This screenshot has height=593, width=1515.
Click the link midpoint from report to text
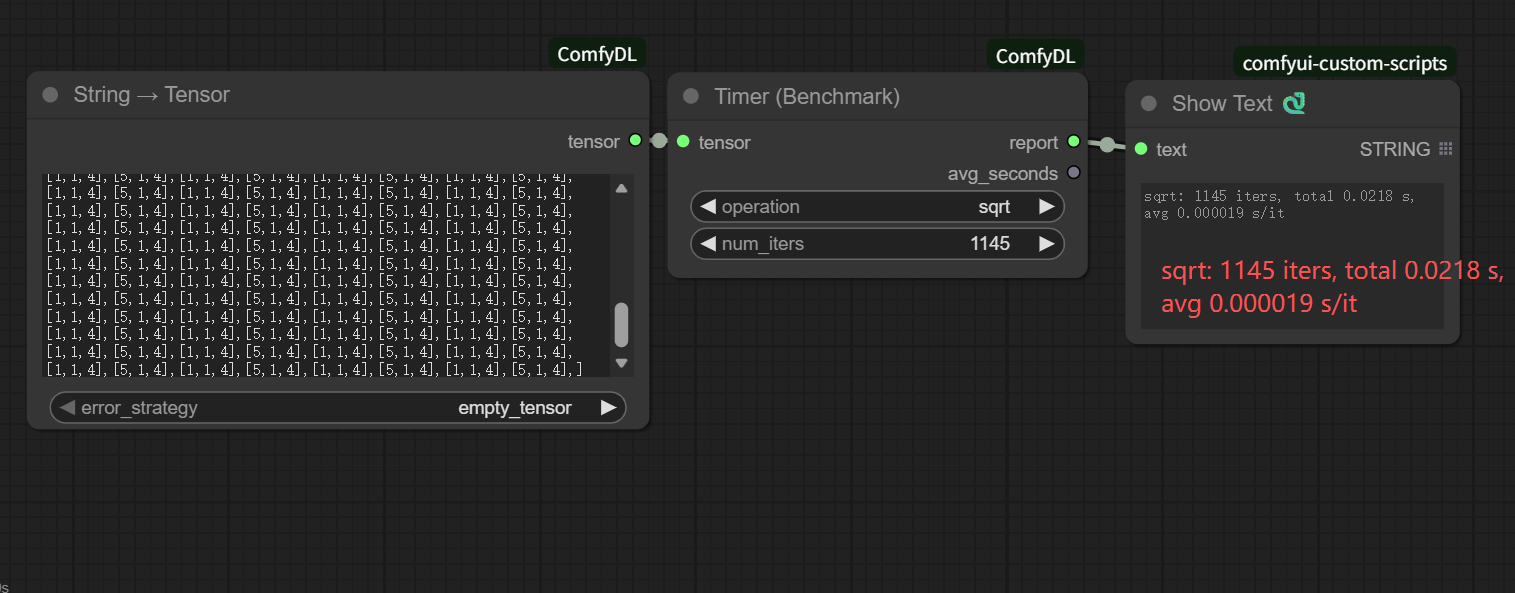[1107, 145]
